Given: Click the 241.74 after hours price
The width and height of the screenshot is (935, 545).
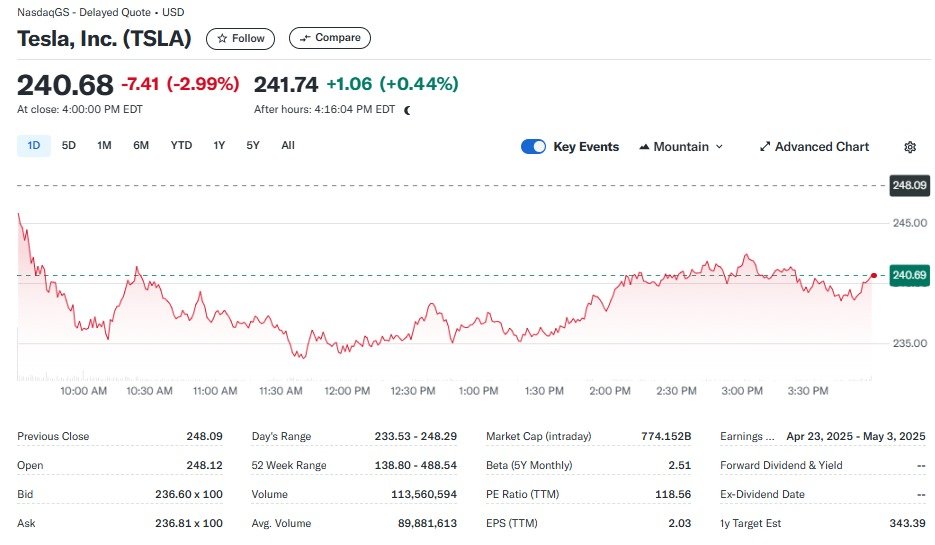Looking at the screenshot, I should tap(286, 85).
